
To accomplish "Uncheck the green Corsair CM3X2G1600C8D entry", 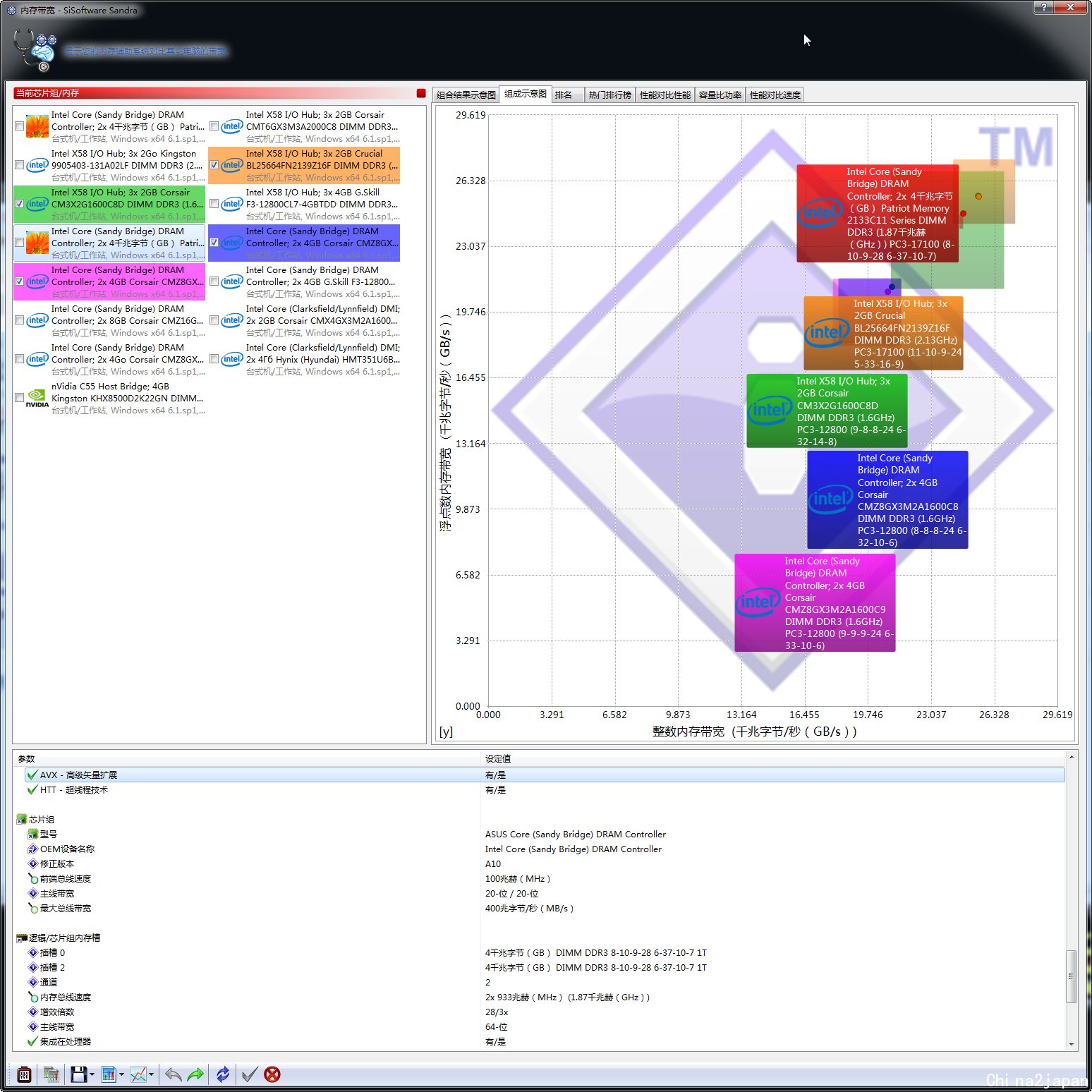I will coord(20,204).
